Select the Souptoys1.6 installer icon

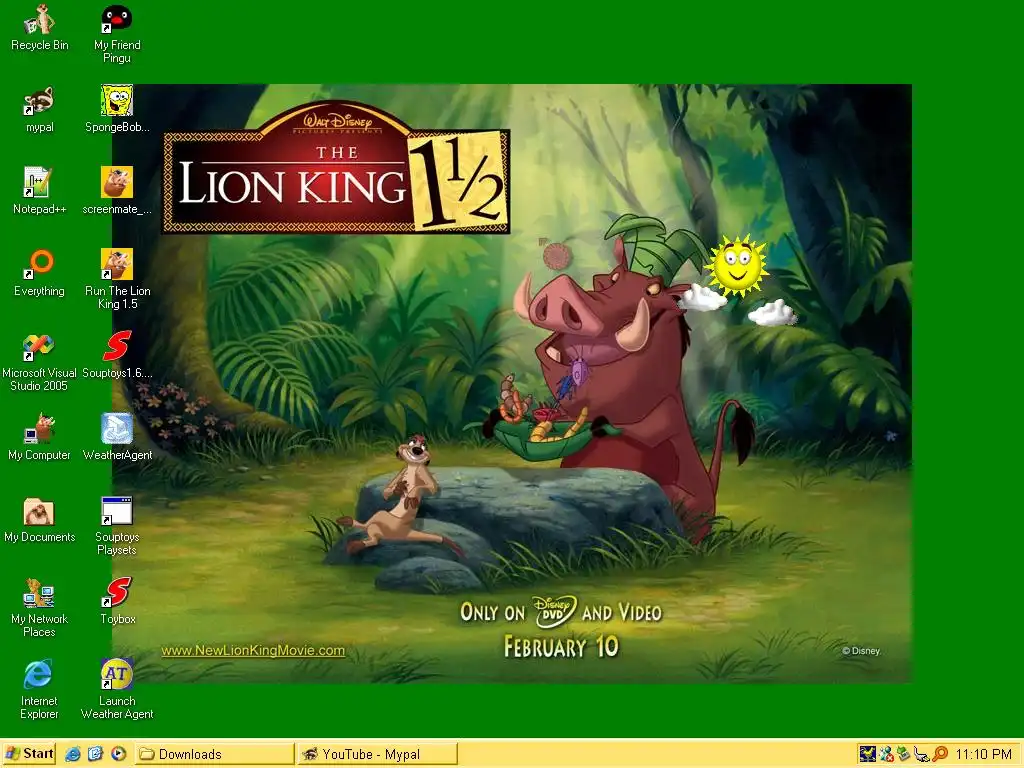(x=117, y=355)
